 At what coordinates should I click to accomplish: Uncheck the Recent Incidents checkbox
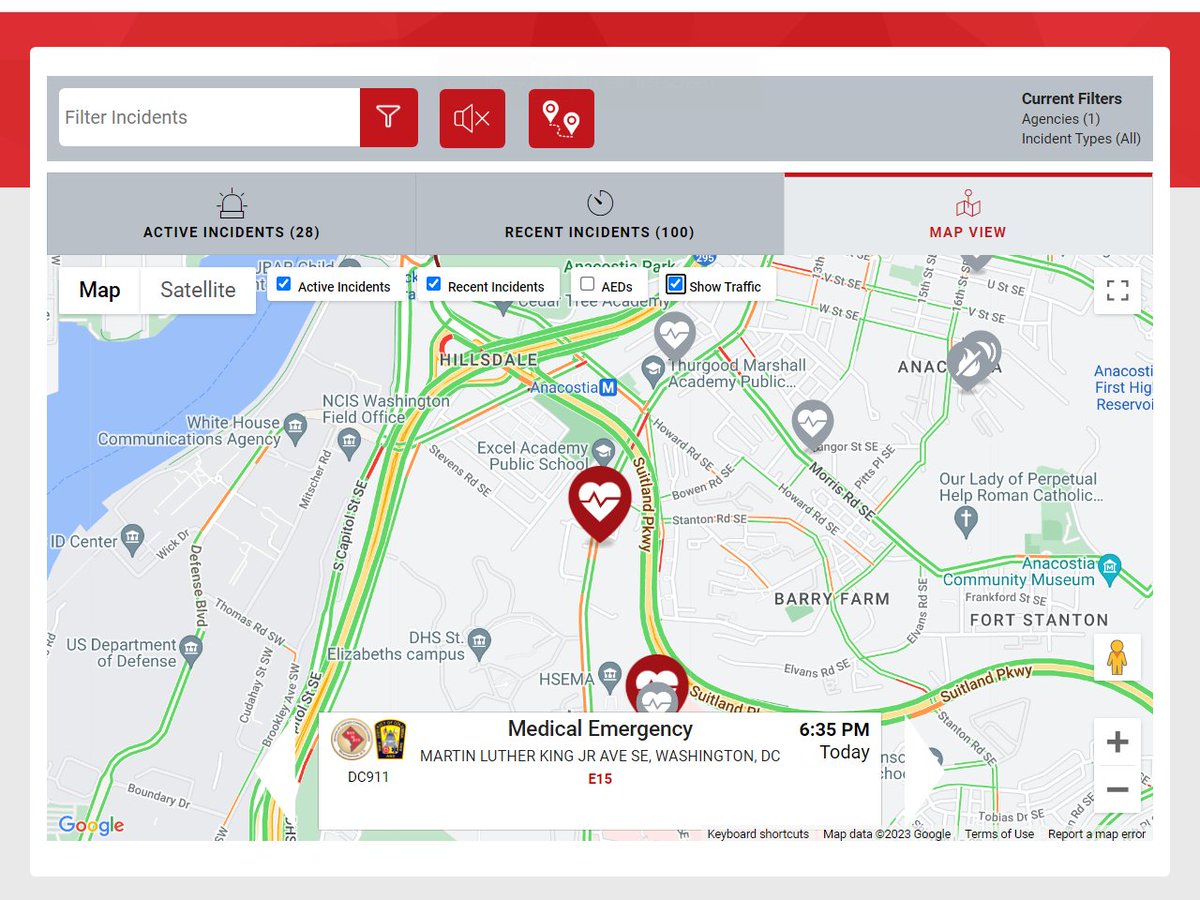pyautogui.click(x=433, y=285)
